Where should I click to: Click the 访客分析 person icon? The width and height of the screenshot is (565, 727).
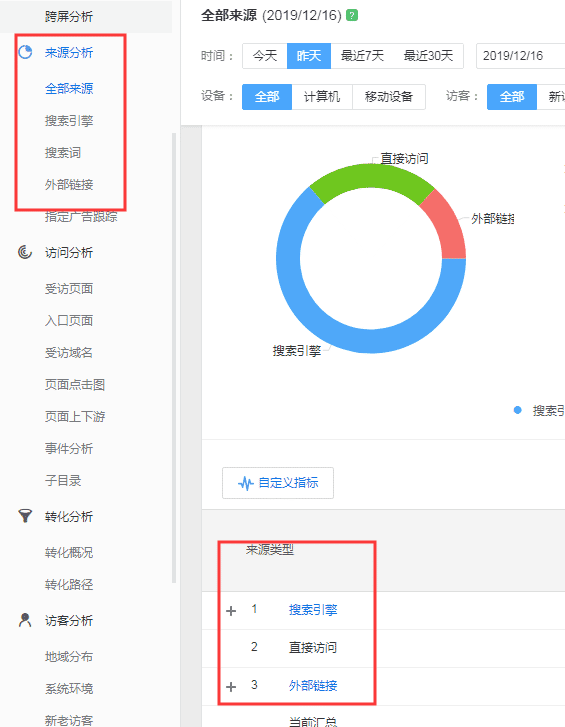pyautogui.click(x=25, y=620)
